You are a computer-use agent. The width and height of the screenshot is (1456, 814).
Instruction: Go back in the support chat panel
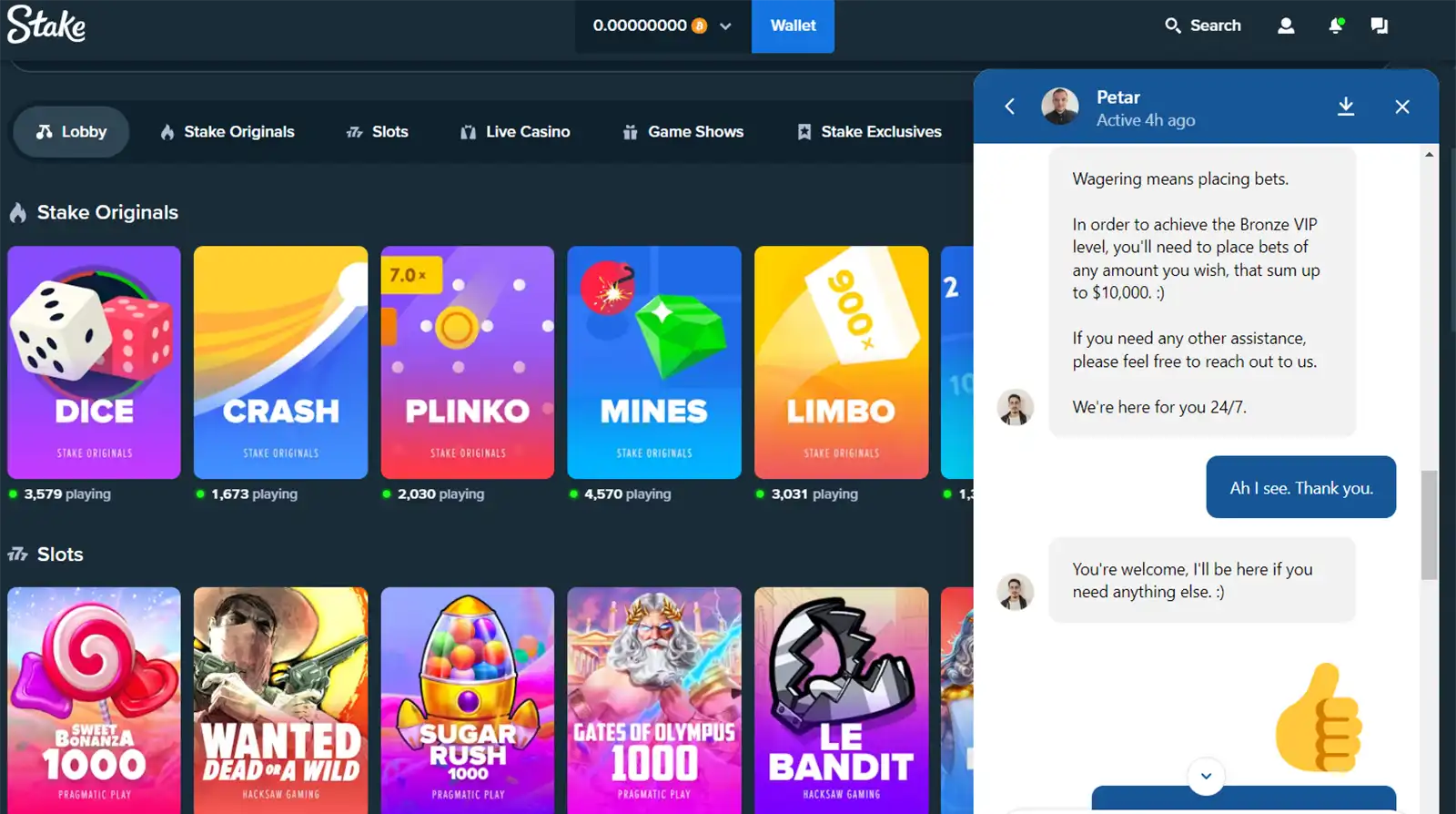click(x=1009, y=107)
